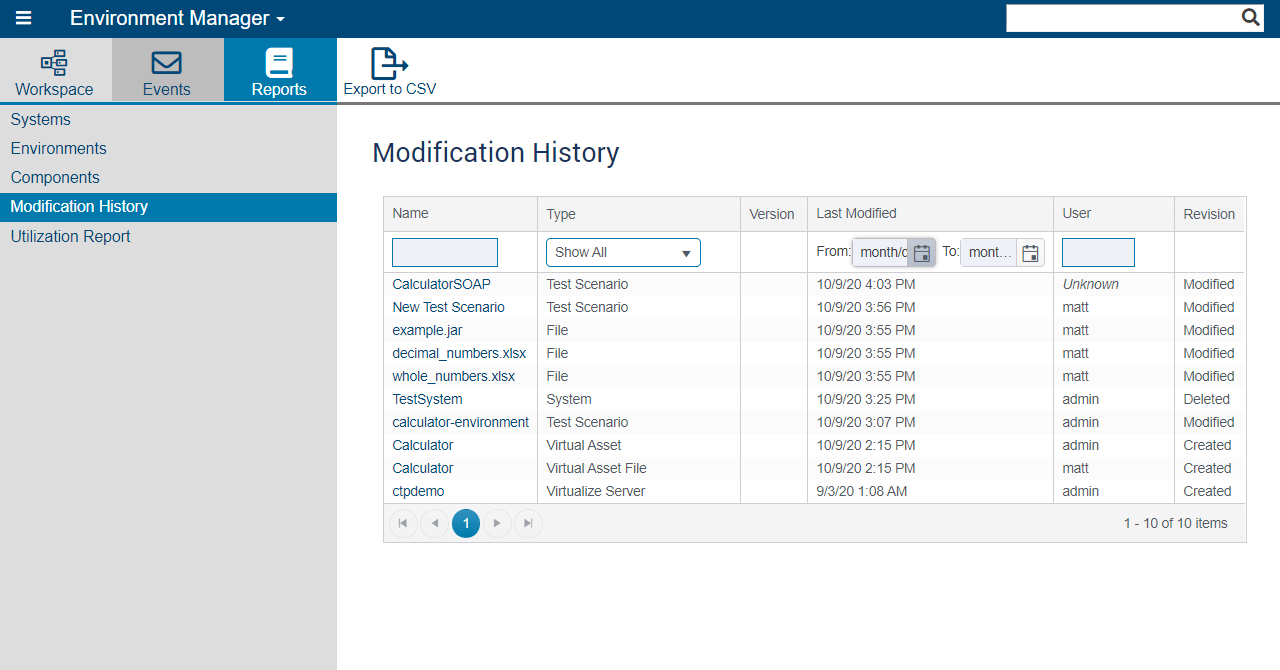Viewport: 1280px width, 670px height.
Task: Open the whole_numbers.xlsx entry
Action: pyautogui.click(x=453, y=376)
